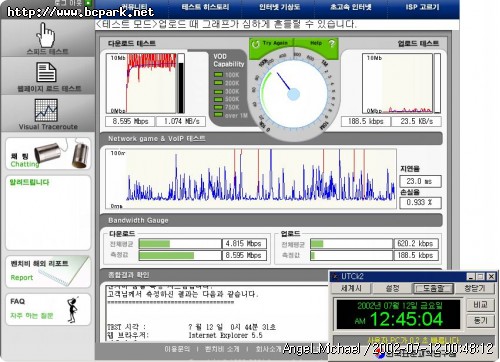Open Chatting via the tin cans icon
Image resolution: width=500 pixels, height=362 pixels.
tap(61, 154)
